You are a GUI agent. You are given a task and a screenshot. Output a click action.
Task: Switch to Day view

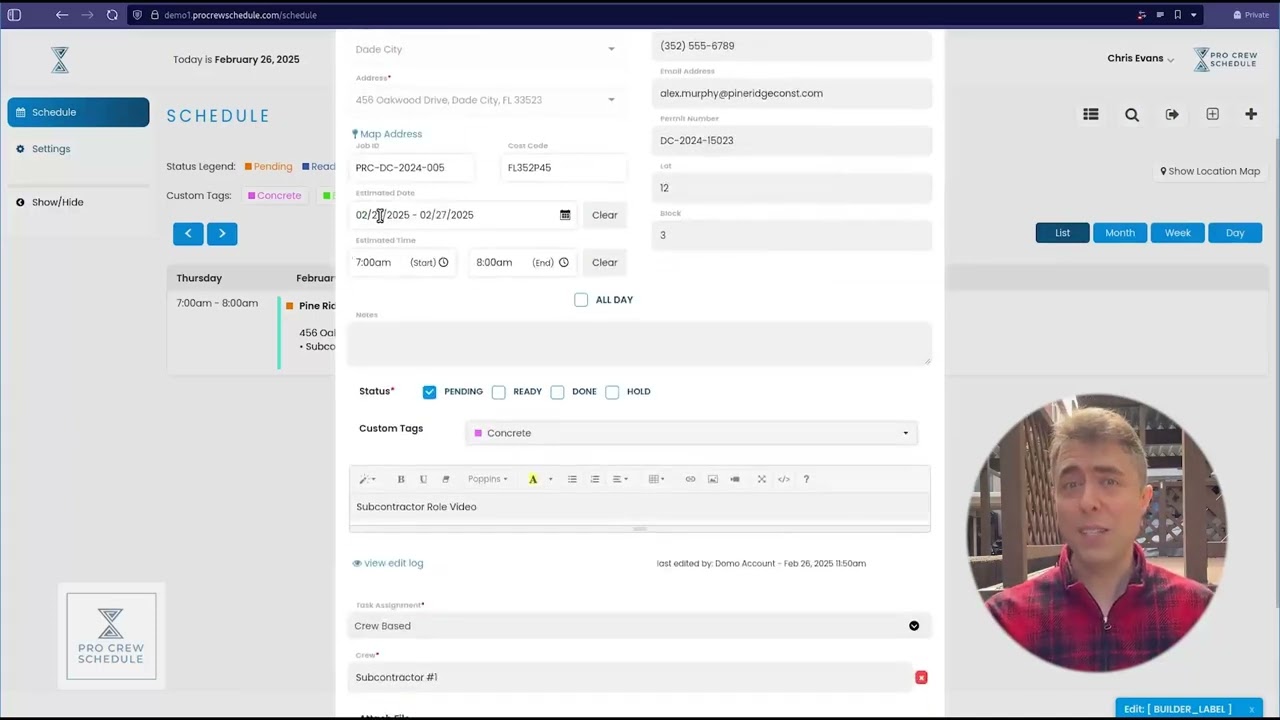(1235, 233)
